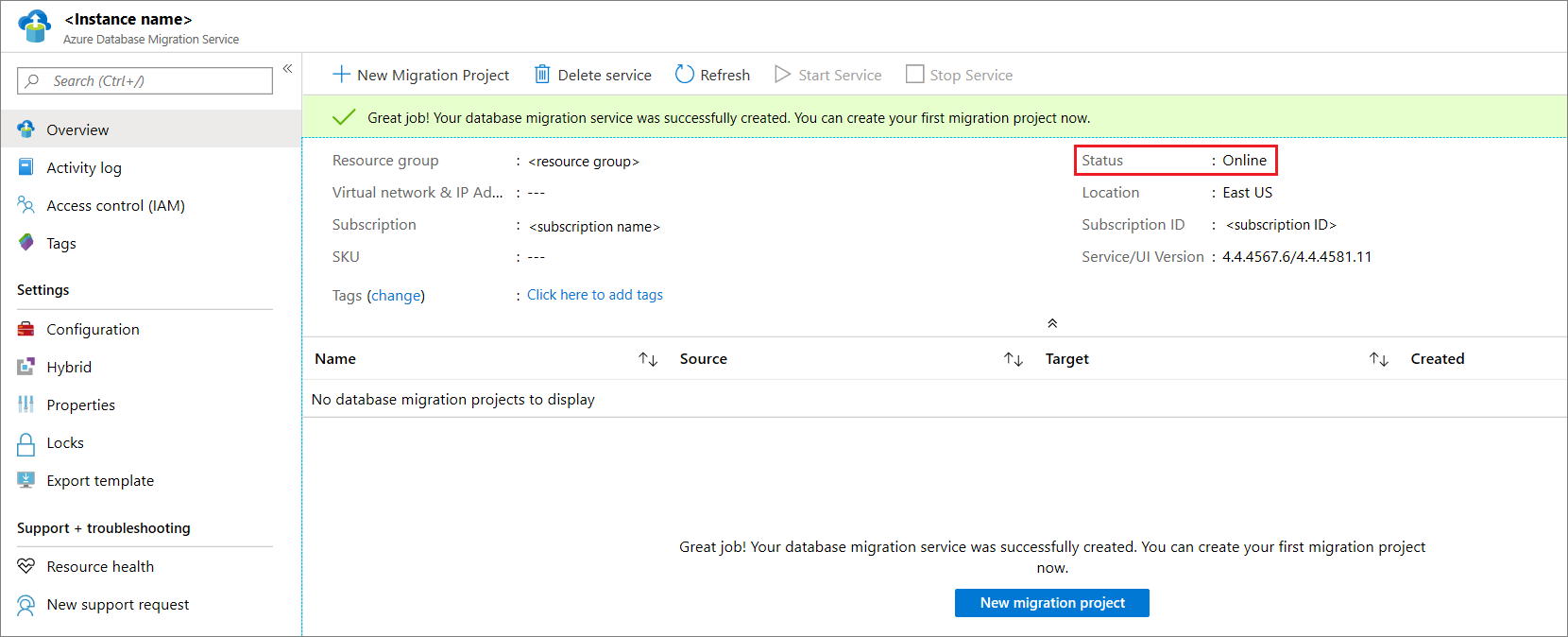Sort projects by Source column
The width and height of the screenshot is (1568, 637).
point(1014,359)
